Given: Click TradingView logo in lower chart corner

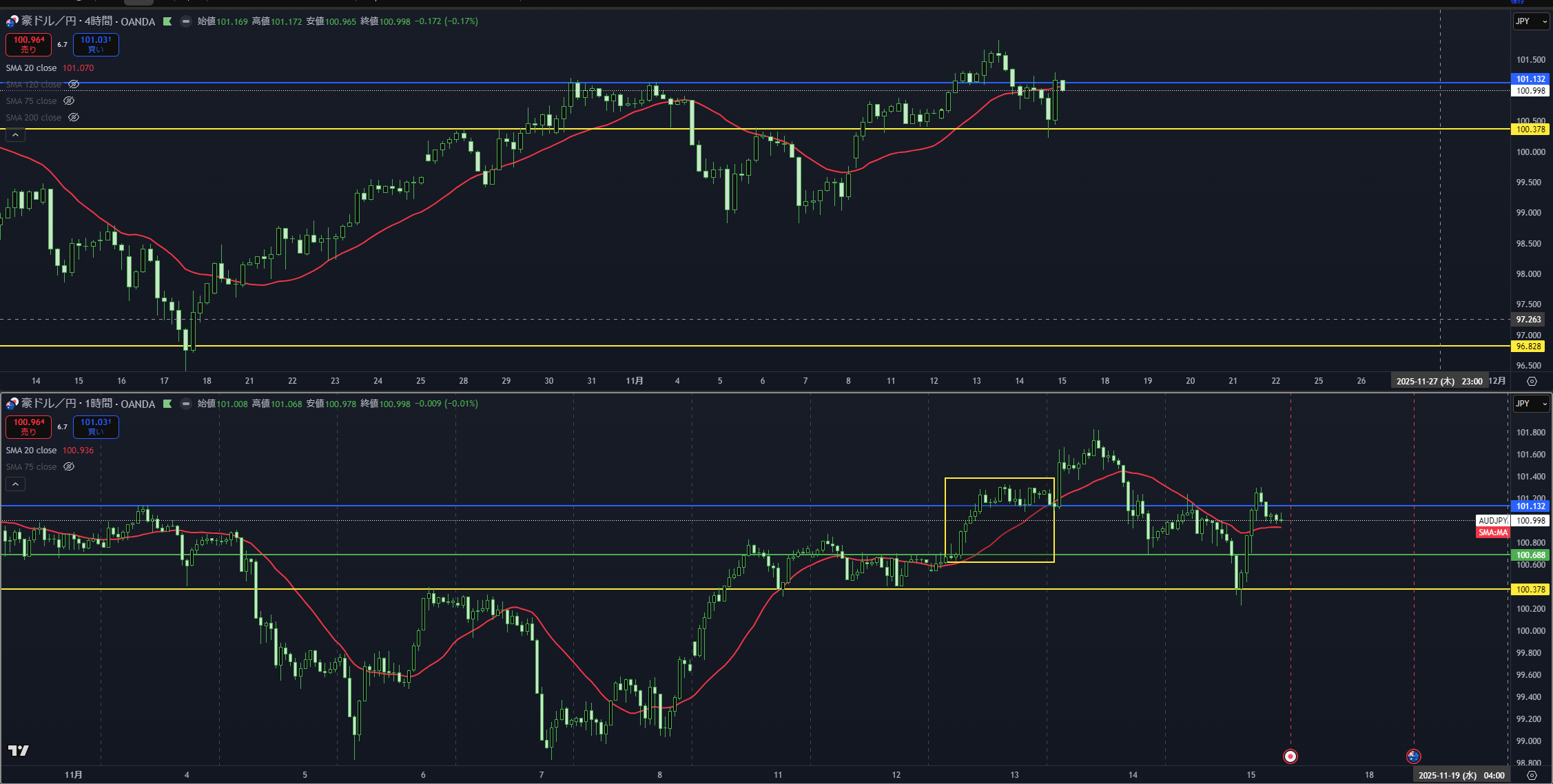Looking at the screenshot, I should (x=18, y=750).
